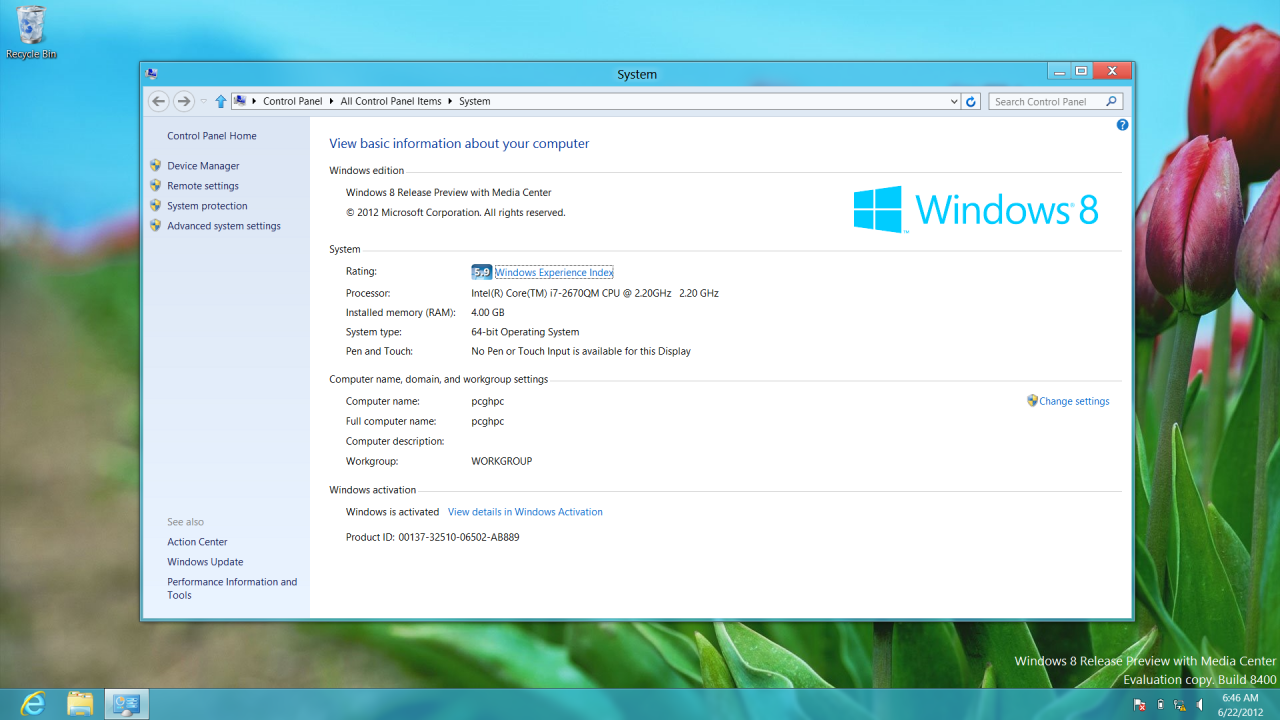The image size is (1280, 720).
Task: Minimize the System window
Action: (x=1059, y=71)
